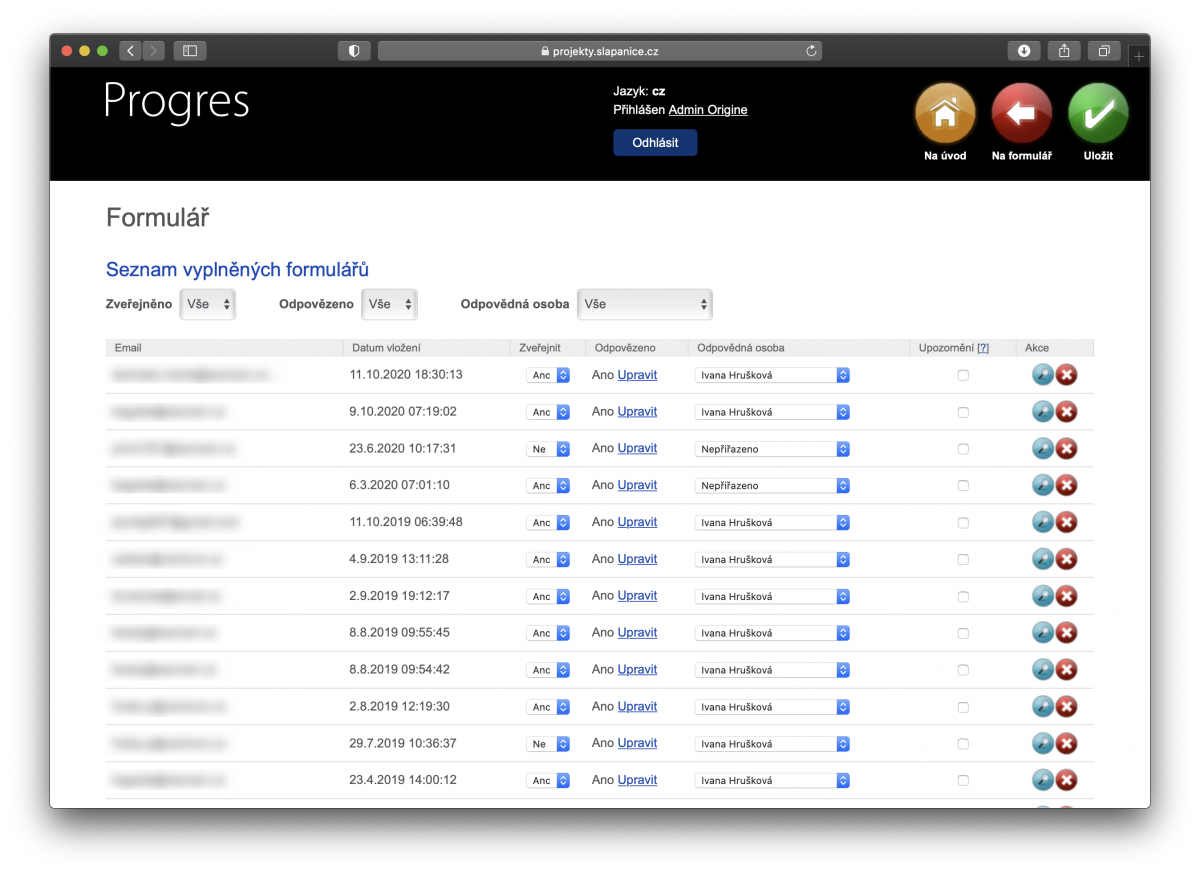Open the Admin Origine profile link
Screen dimensions: 1200x874
pos(708,110)
